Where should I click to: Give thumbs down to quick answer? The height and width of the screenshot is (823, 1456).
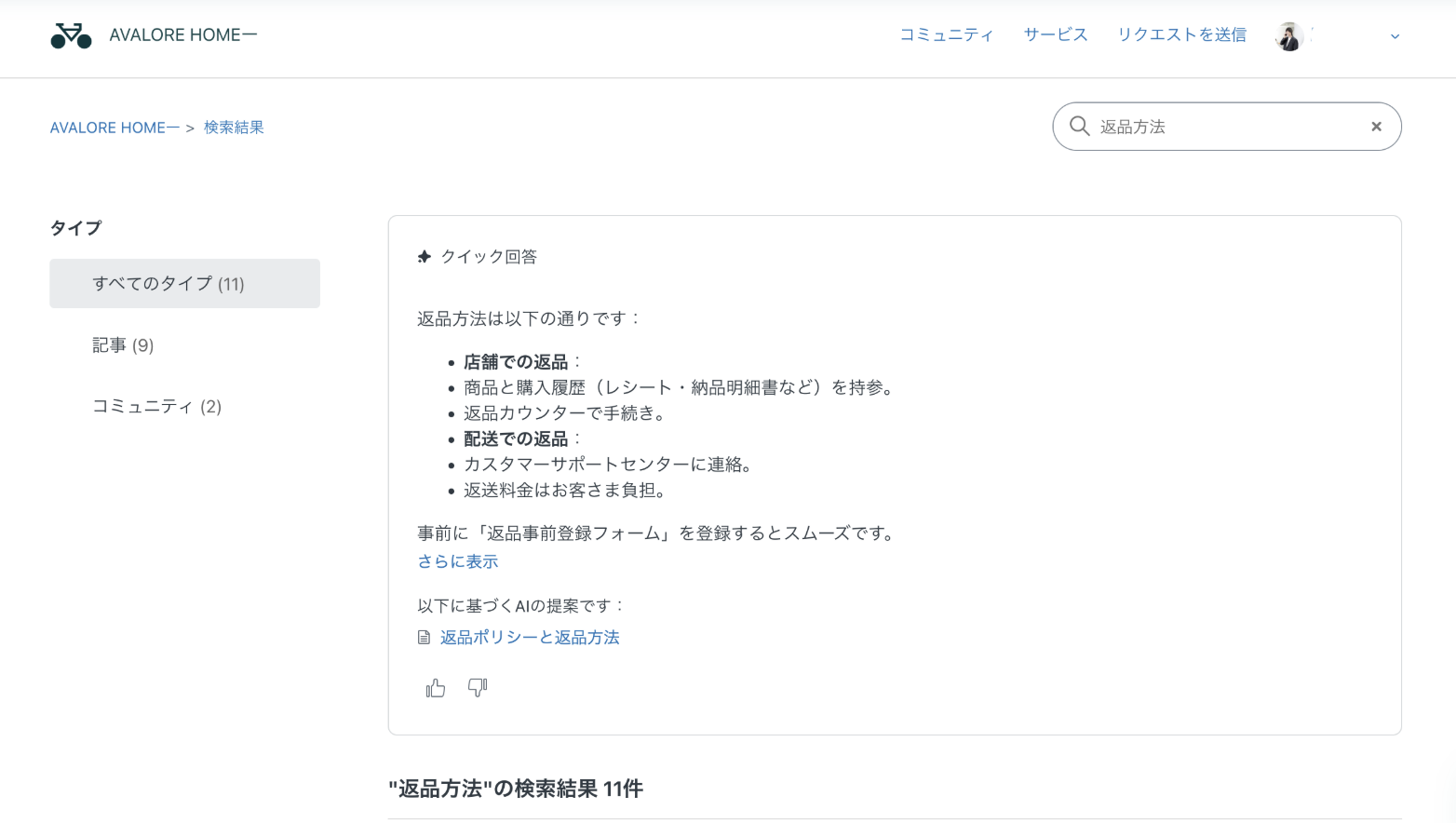(x=478, y=688)
